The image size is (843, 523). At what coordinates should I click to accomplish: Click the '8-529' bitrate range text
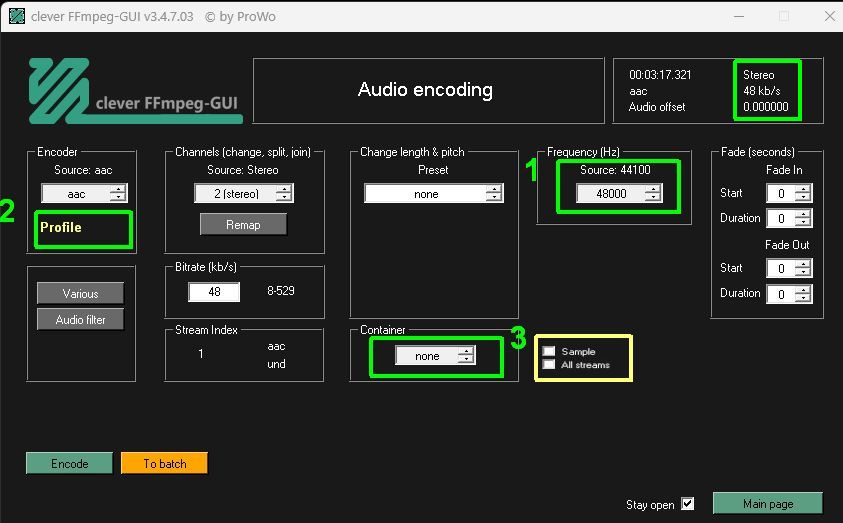[281, 291]
